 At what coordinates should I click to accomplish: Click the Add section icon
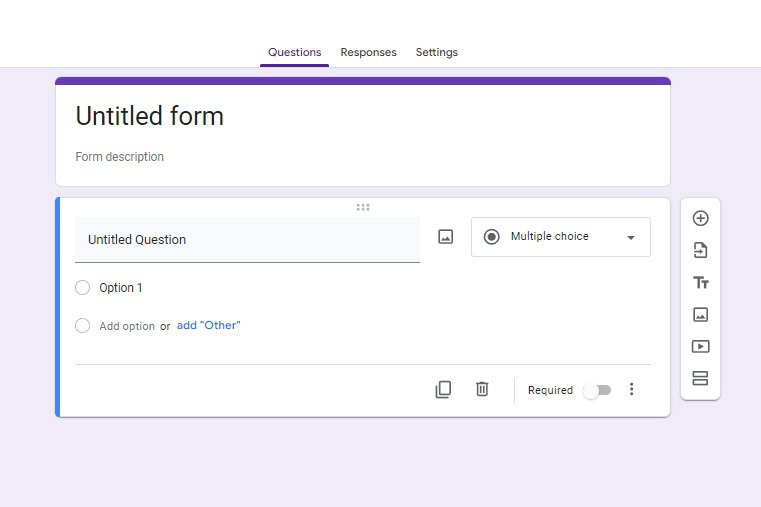pyautogui.click(x=700, y=378)
